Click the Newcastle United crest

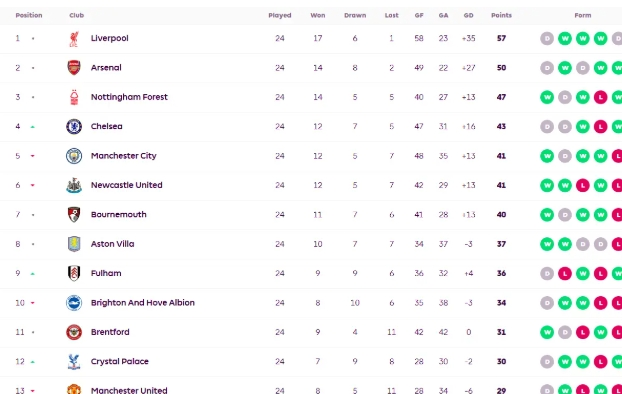[x=74, y=185]
